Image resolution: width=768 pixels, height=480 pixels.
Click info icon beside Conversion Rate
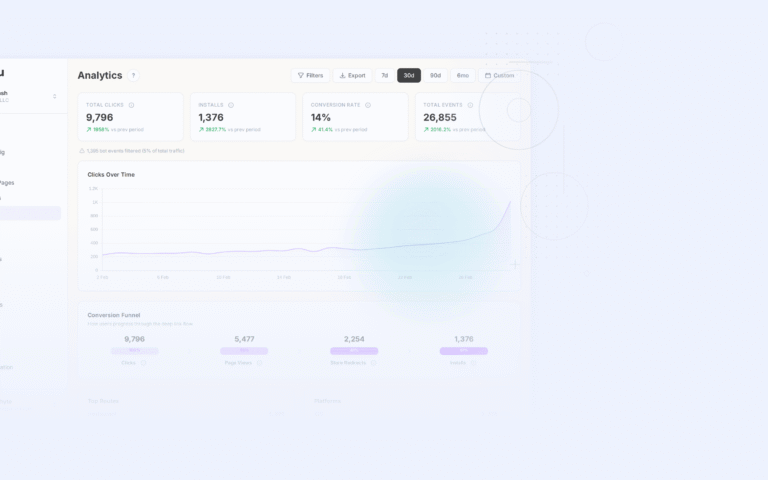pos(368,105)
